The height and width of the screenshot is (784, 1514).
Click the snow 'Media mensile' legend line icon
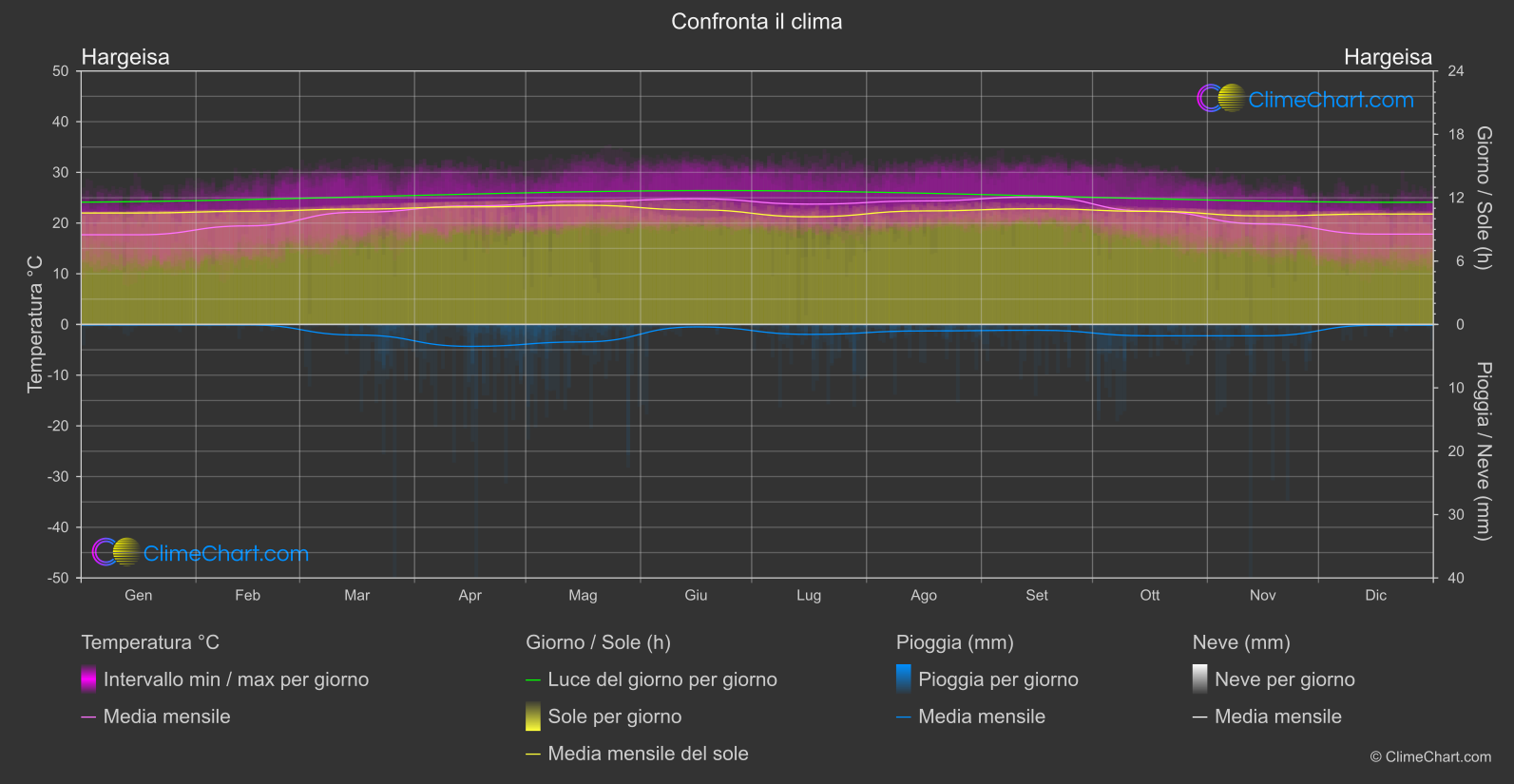[x=1200, y=717]
